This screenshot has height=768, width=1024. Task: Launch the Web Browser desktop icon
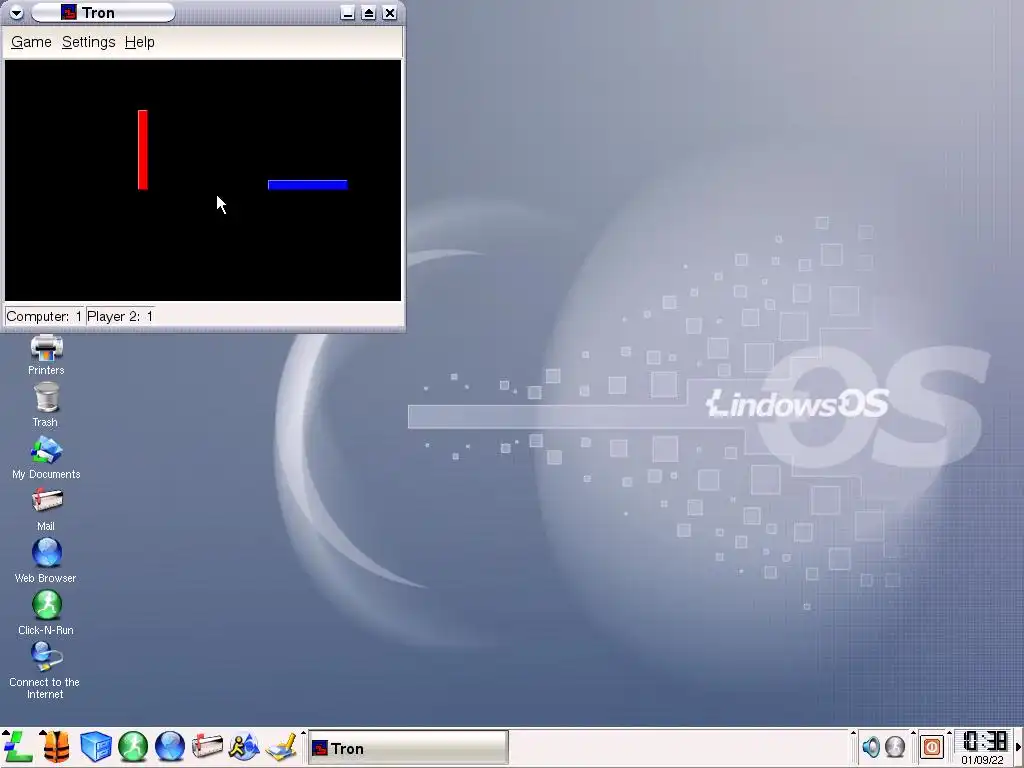(46, 561)
